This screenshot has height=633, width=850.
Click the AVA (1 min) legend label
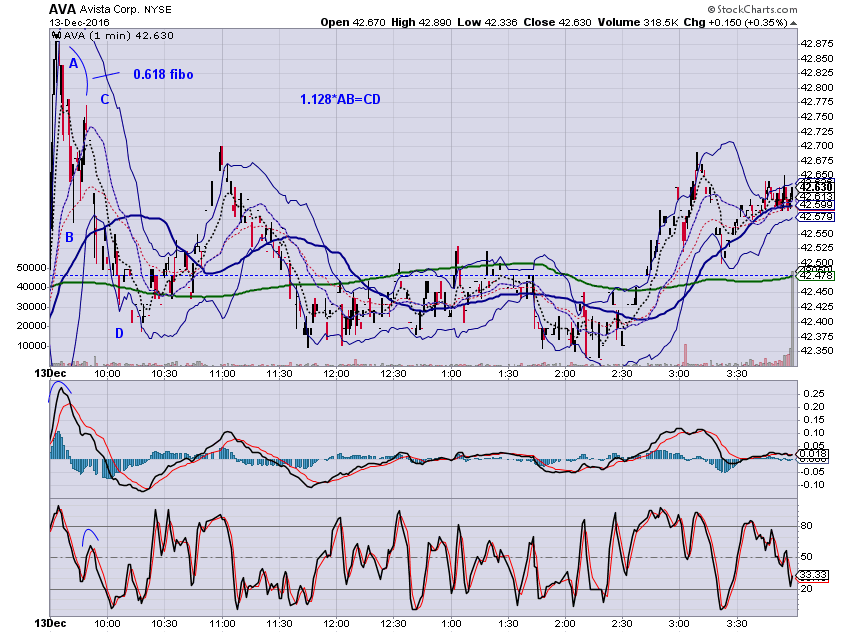[x=119, y=36]
